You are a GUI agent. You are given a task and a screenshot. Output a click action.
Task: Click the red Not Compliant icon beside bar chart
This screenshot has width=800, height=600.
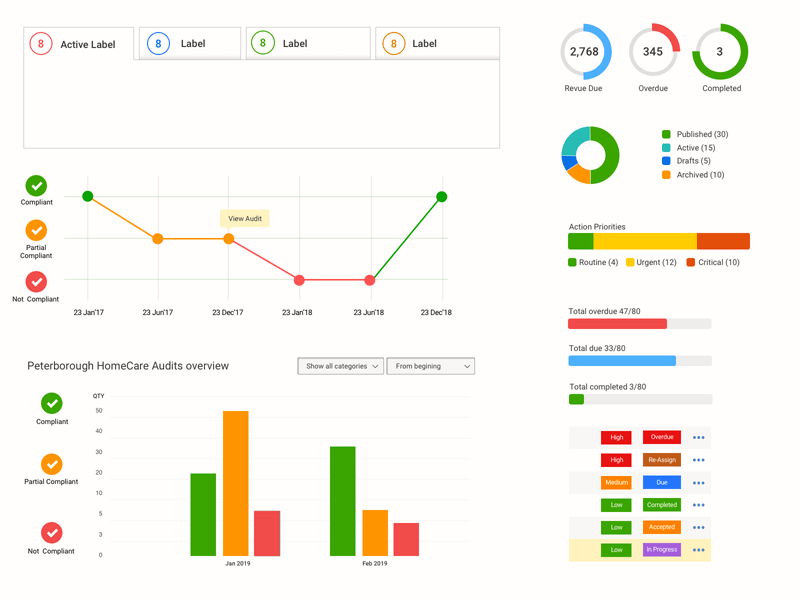pos(52,533)
